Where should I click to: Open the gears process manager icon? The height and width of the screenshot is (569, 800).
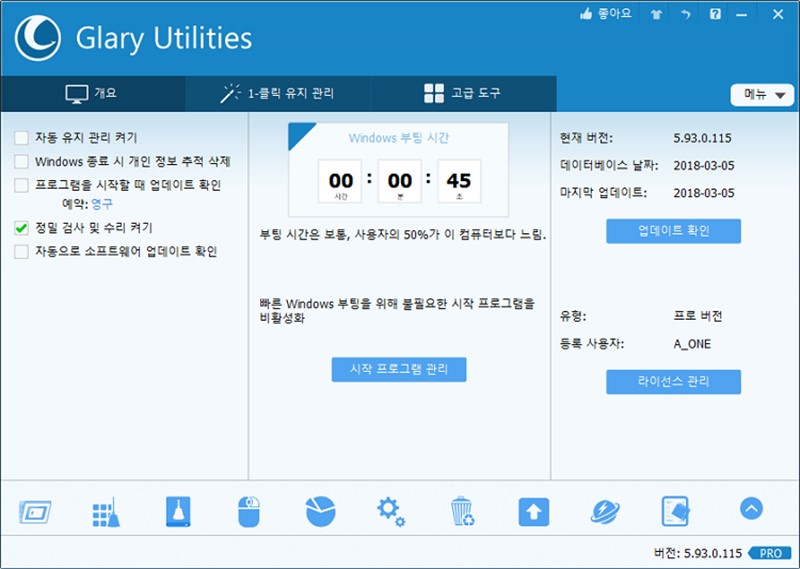pyautogui.click(x=391, y=512)
